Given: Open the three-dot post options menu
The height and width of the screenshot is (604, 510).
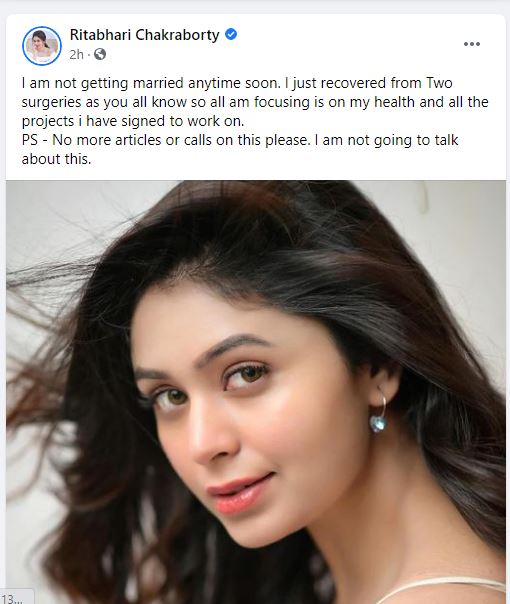Looking at the screenshot, I should tap(471, 44).
